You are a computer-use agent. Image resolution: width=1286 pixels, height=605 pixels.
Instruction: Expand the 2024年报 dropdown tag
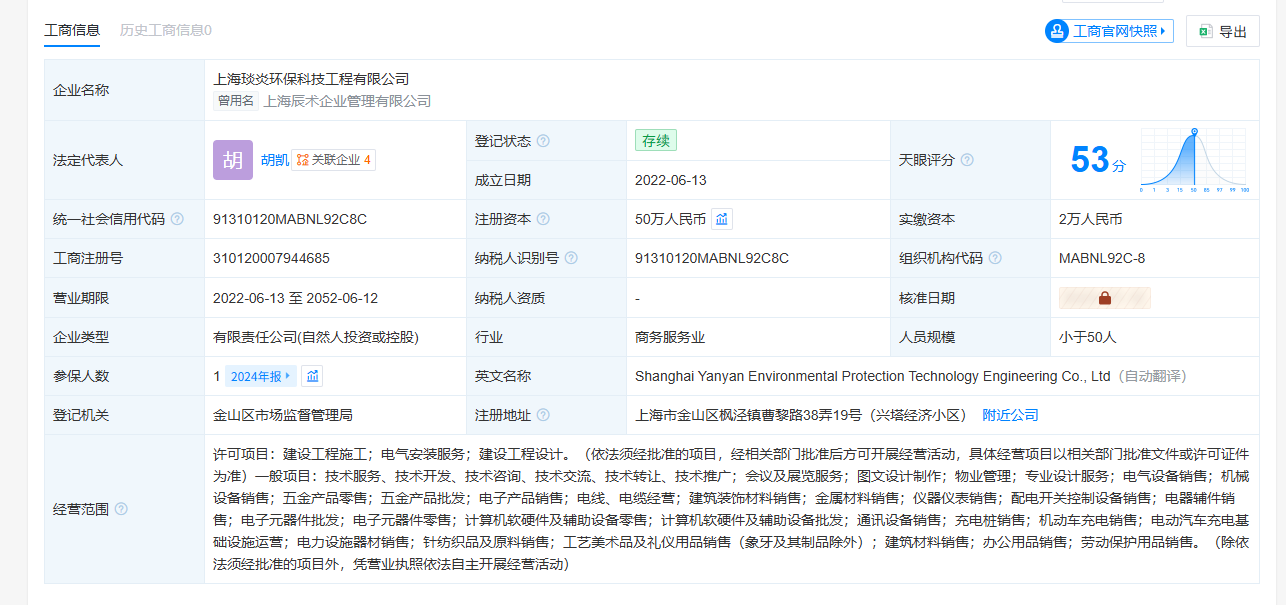261,376
